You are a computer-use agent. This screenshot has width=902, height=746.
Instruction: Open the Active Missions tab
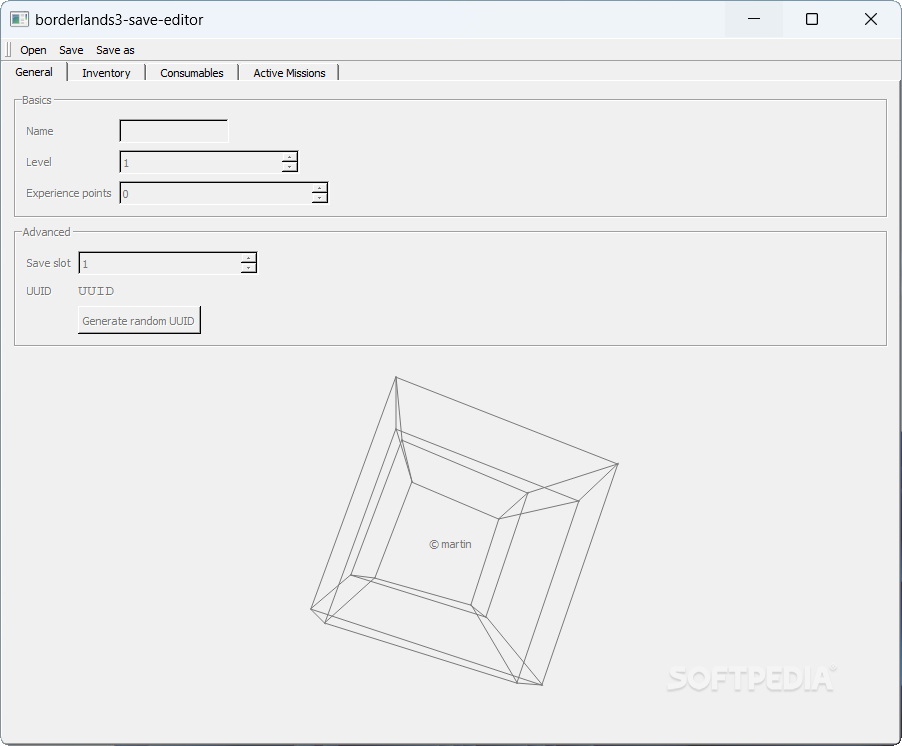point(289,73)
